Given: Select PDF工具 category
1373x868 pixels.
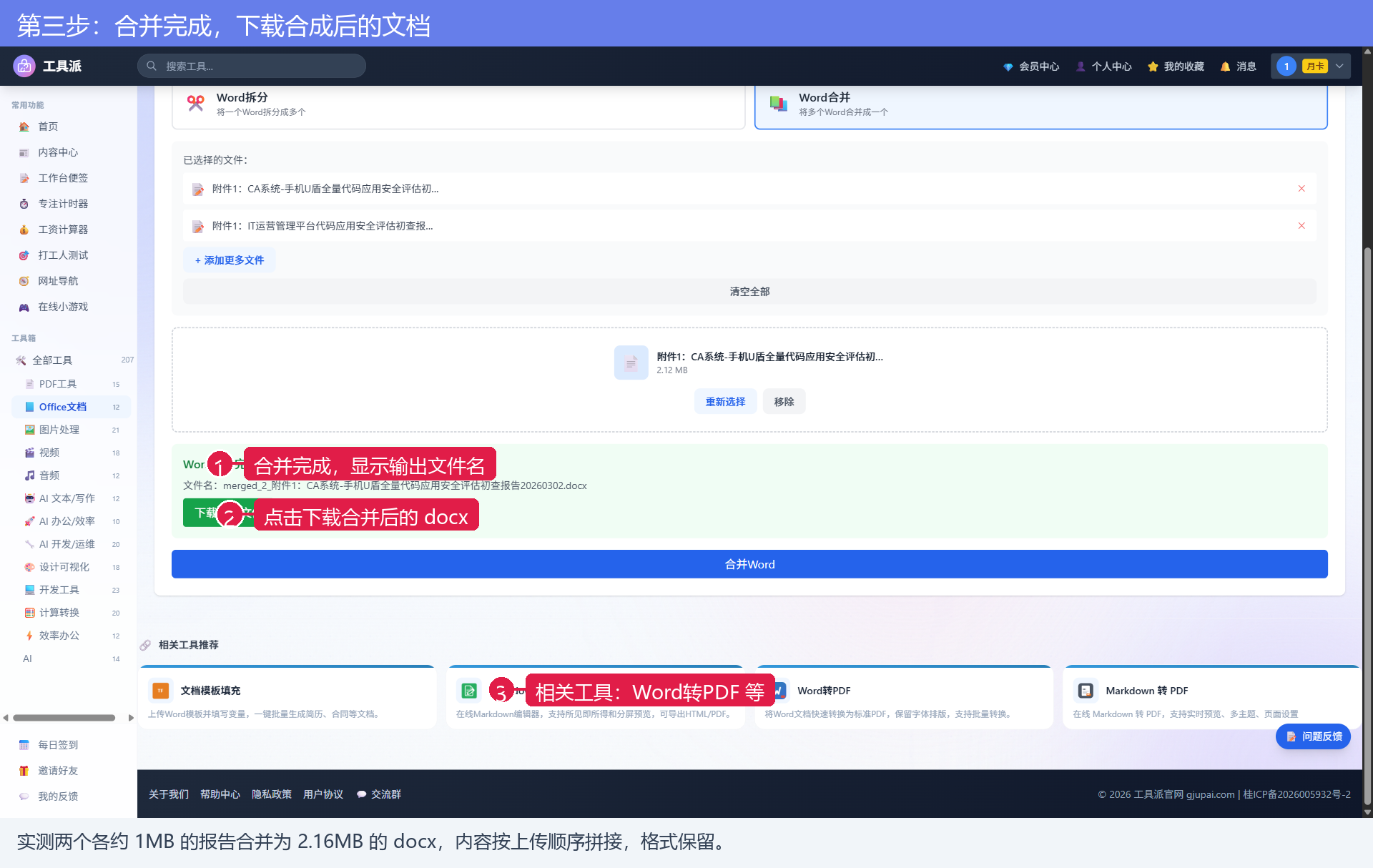Looking at the screenshot, I should tap(72, 384).
